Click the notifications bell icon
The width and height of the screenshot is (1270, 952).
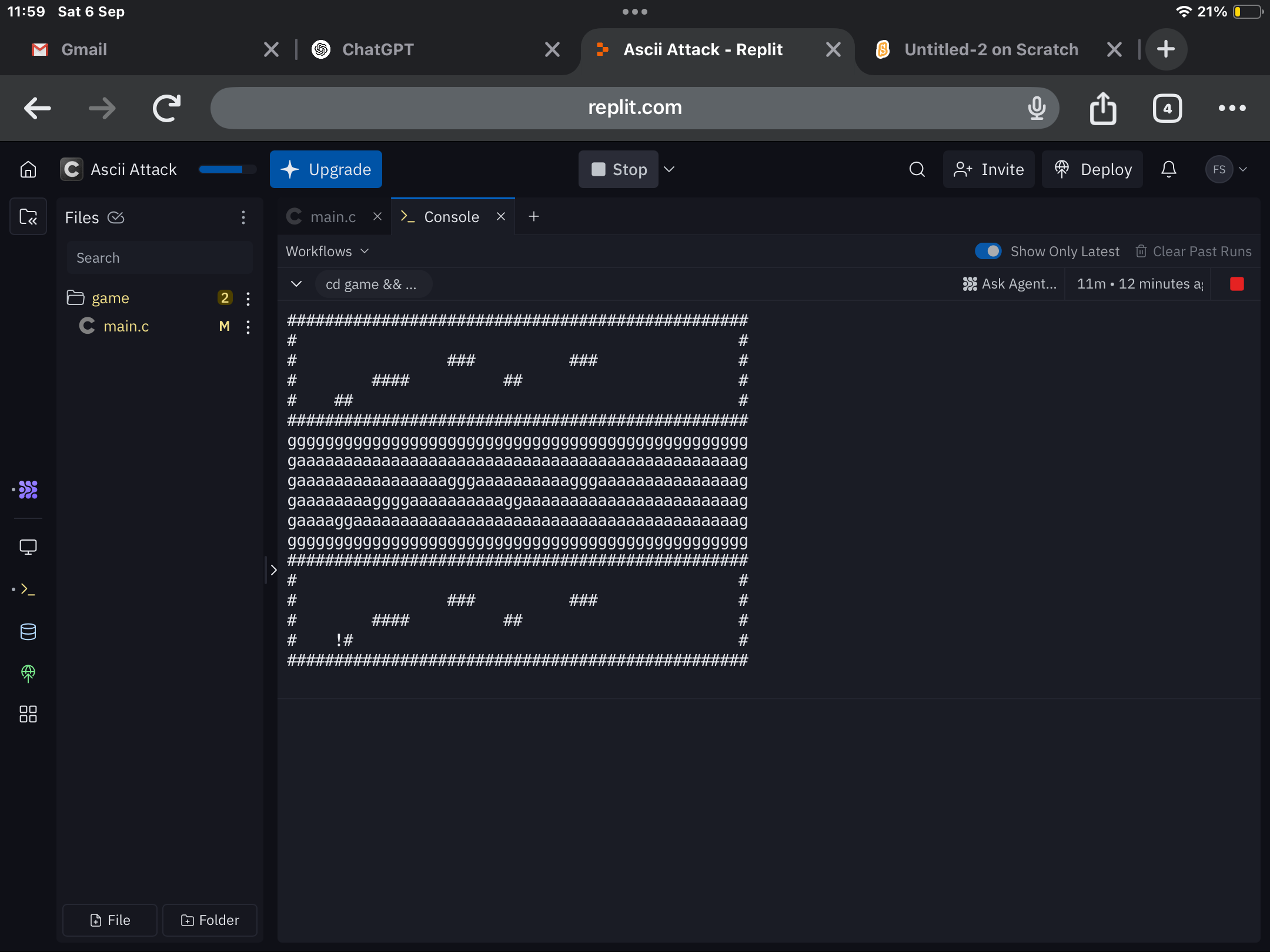[x=1168, y=170]
